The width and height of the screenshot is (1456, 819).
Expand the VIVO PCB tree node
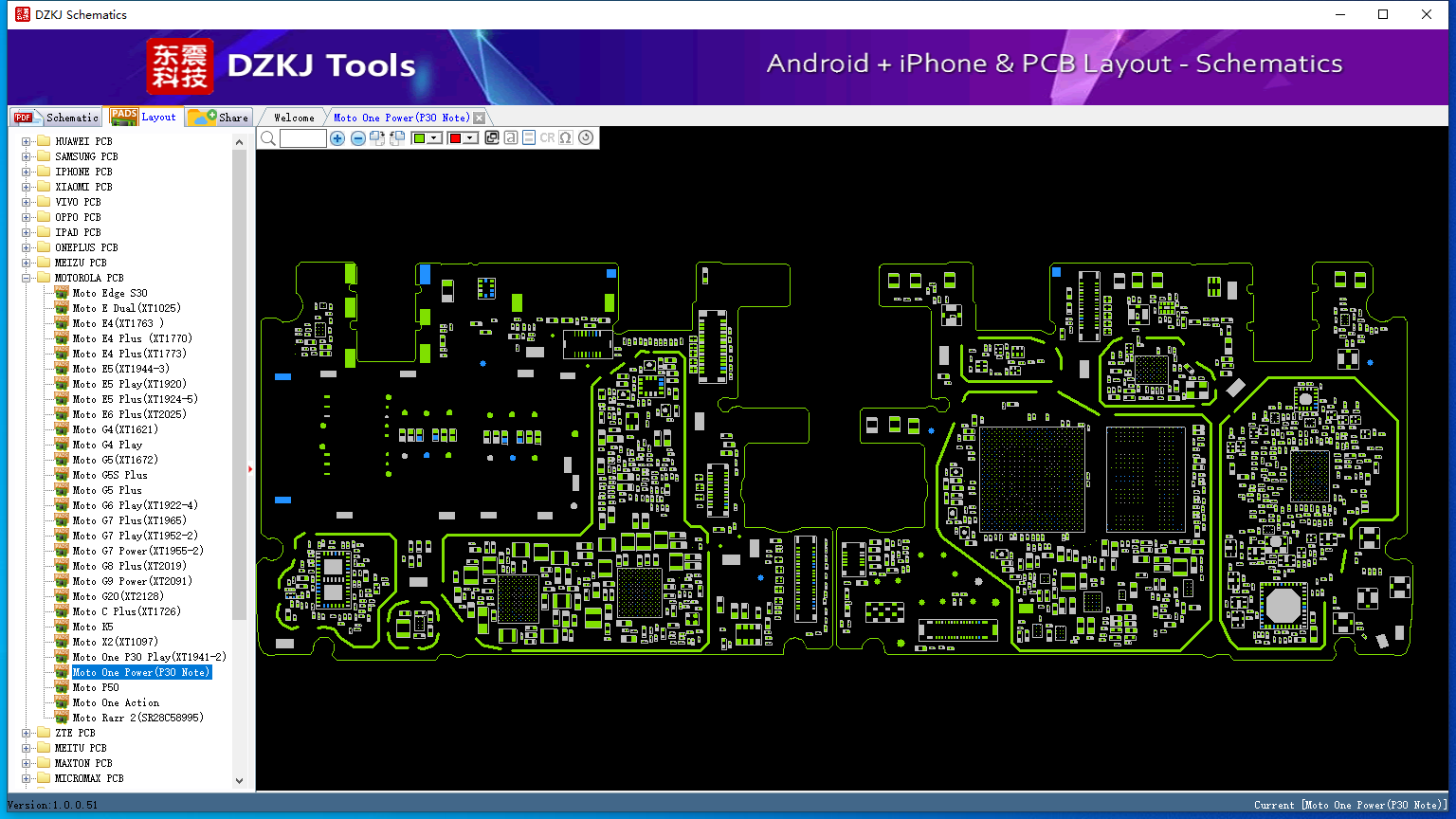tap(27, 202)
